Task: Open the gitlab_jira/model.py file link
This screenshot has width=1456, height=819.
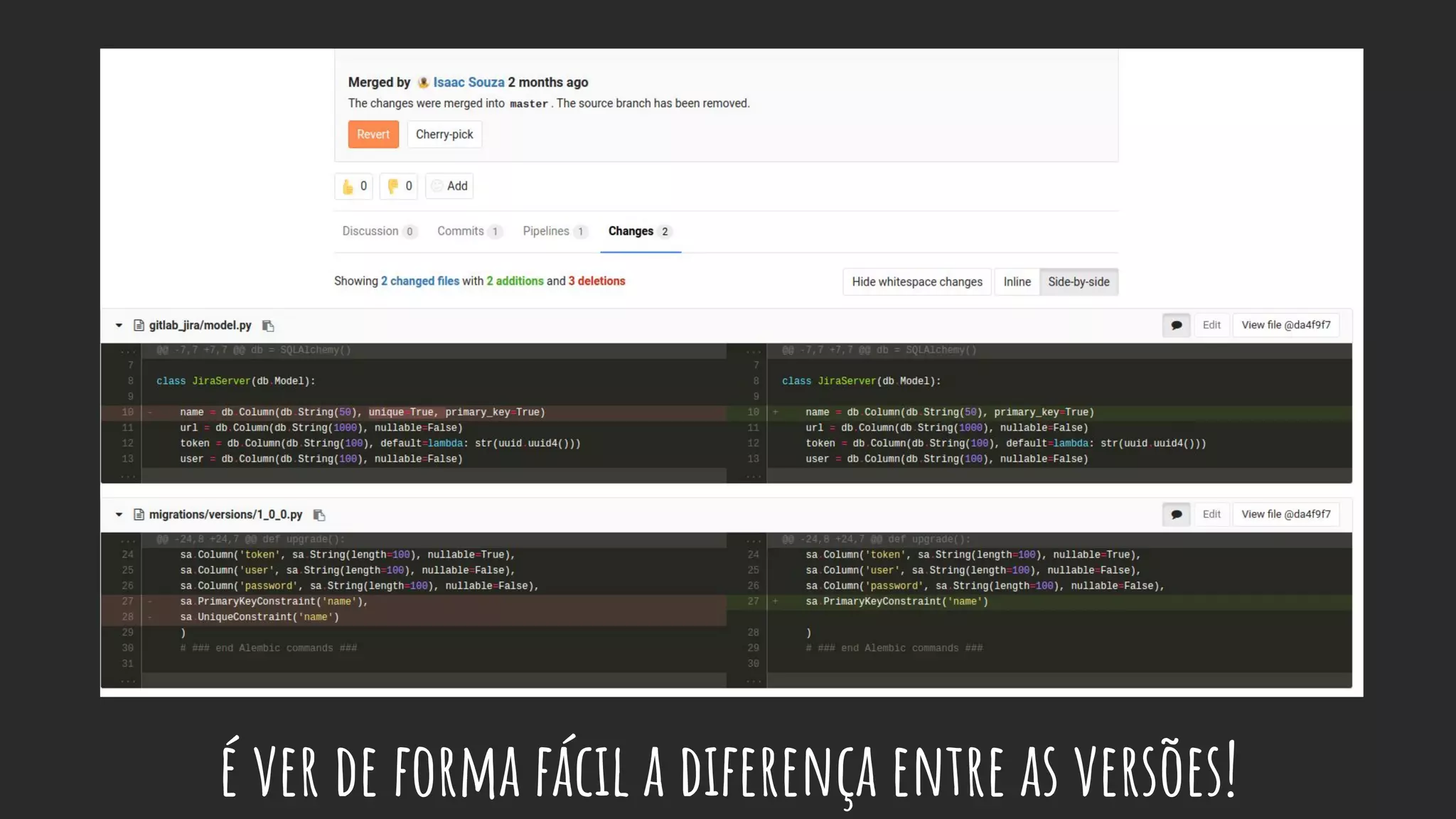Action: [x=200, y=326]
